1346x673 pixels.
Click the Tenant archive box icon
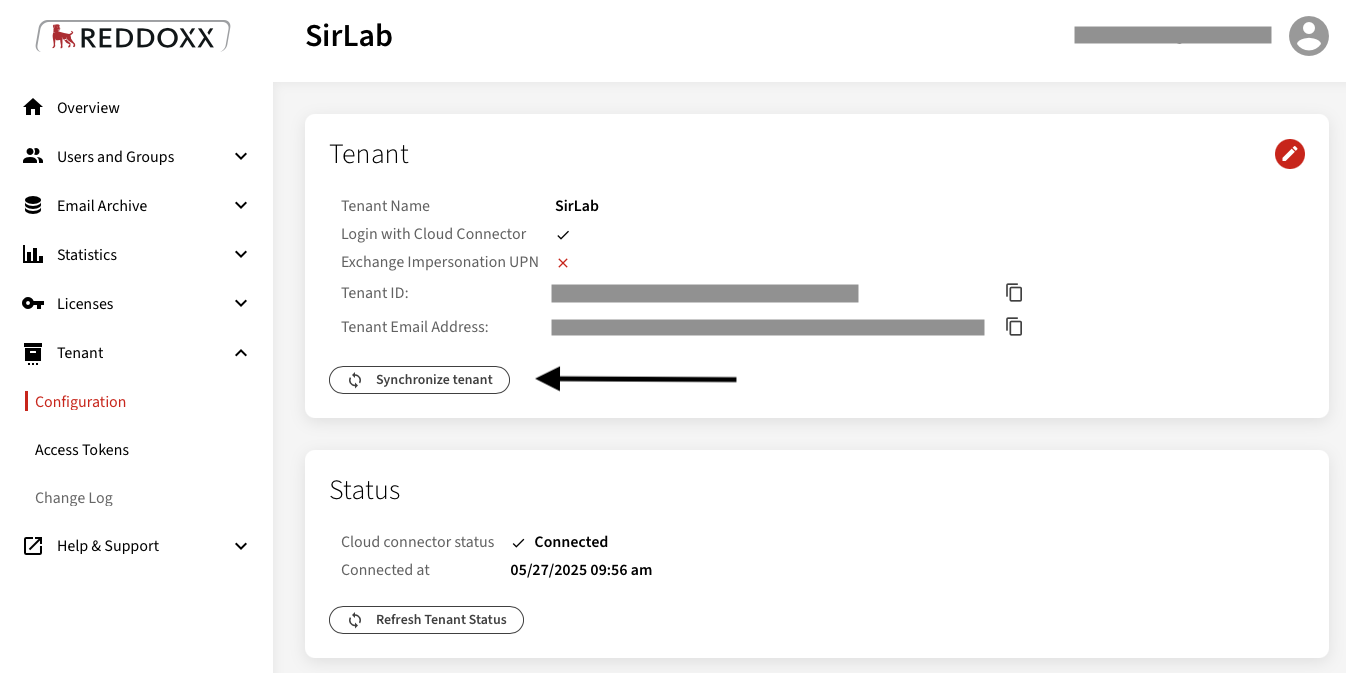pyautogui.click(x=33, y=352)
